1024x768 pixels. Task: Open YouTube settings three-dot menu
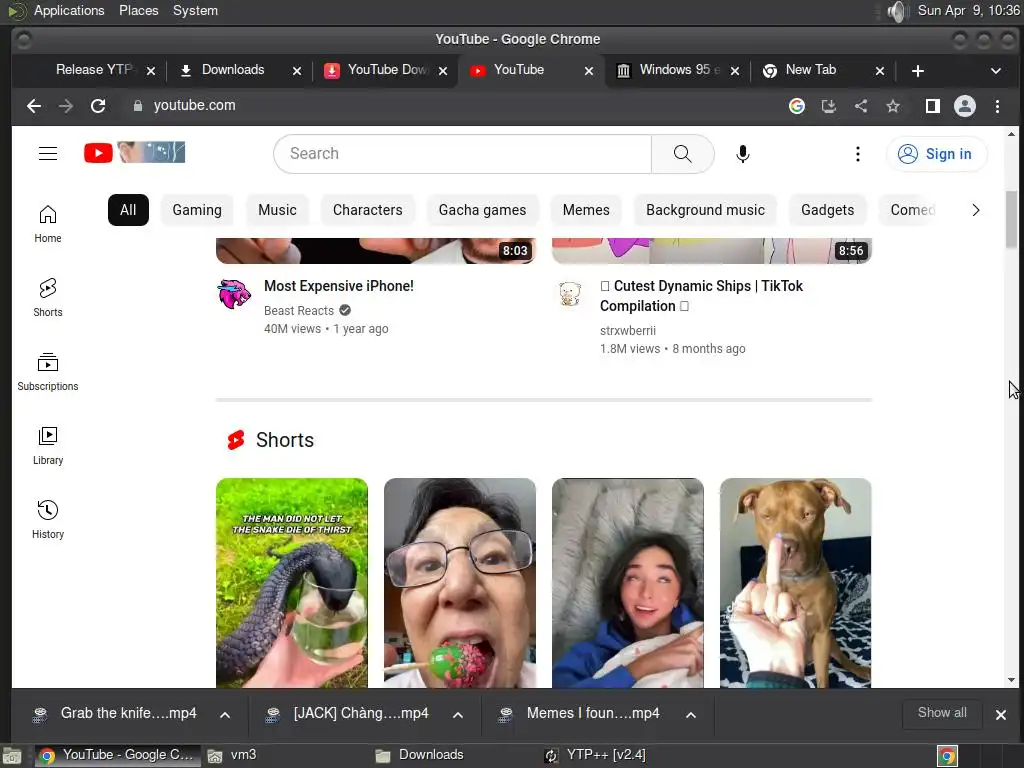[857, 153]
